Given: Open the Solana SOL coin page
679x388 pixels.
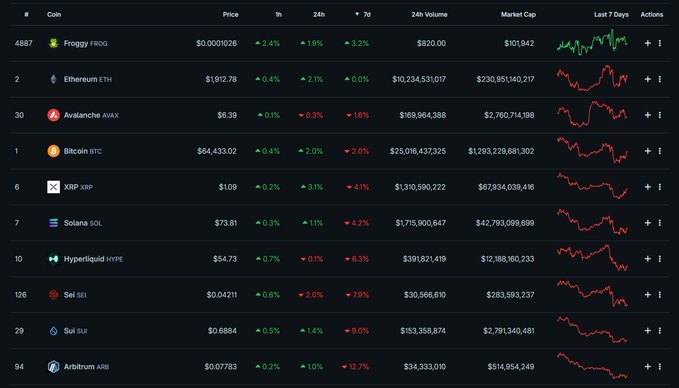Looking at the screenshot, I should point(83,223).
